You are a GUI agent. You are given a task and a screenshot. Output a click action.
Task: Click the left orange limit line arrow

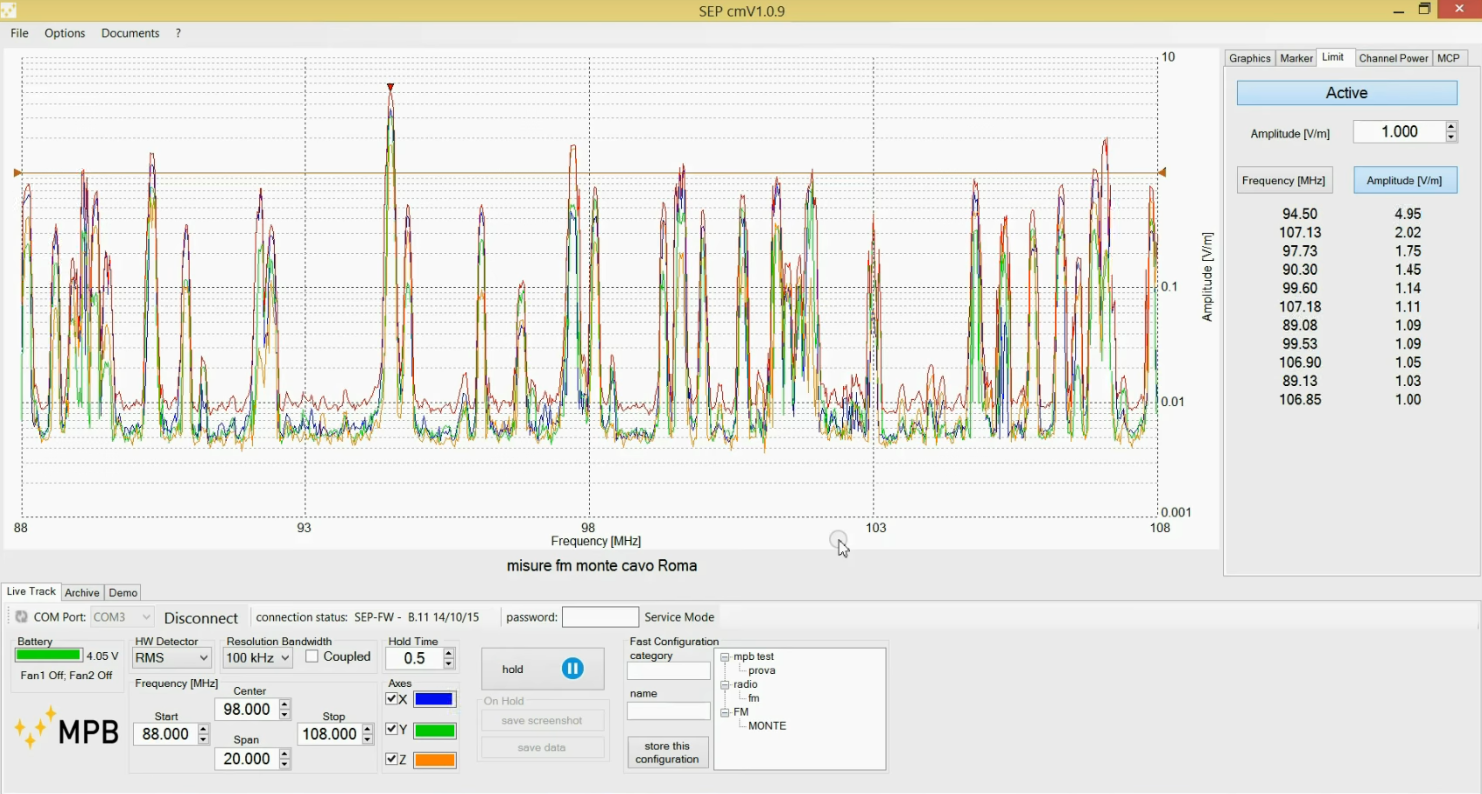coord(18,173)
